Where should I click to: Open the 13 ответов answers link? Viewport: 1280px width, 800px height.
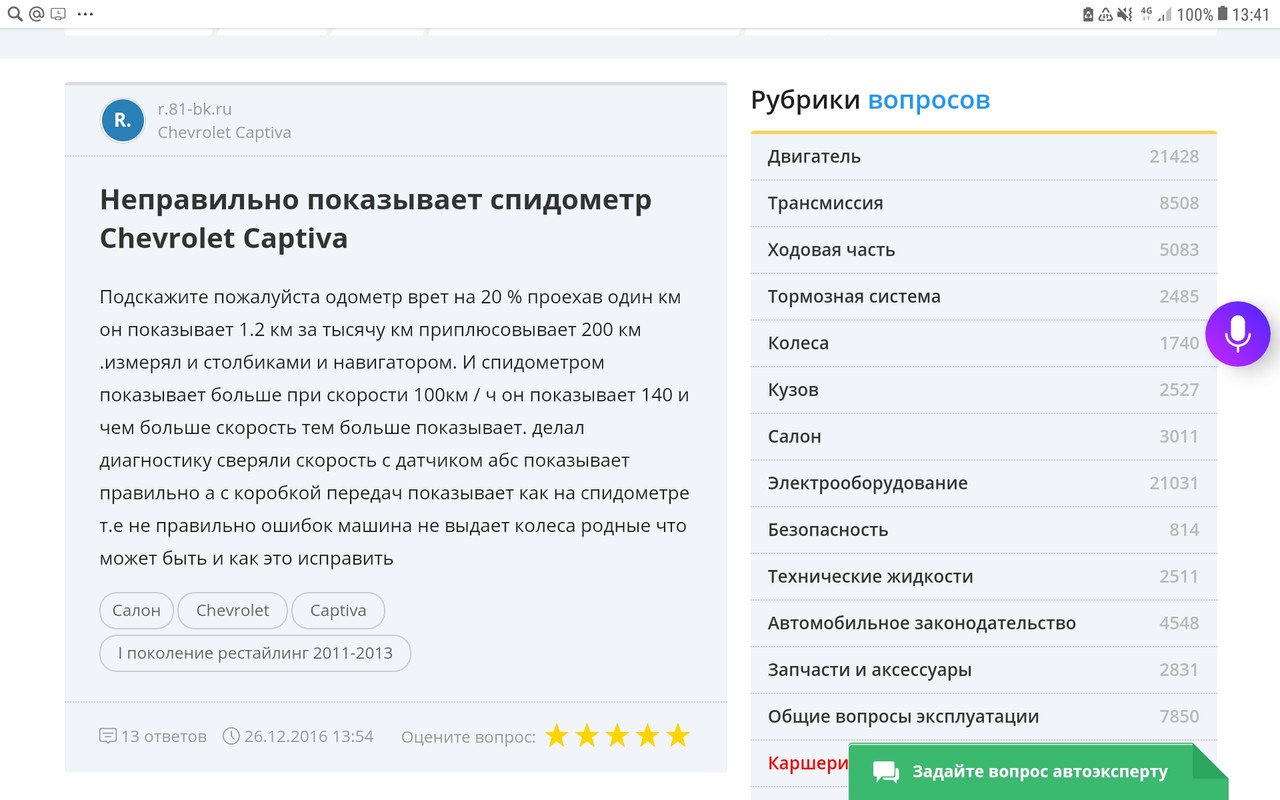click(164, 736)
